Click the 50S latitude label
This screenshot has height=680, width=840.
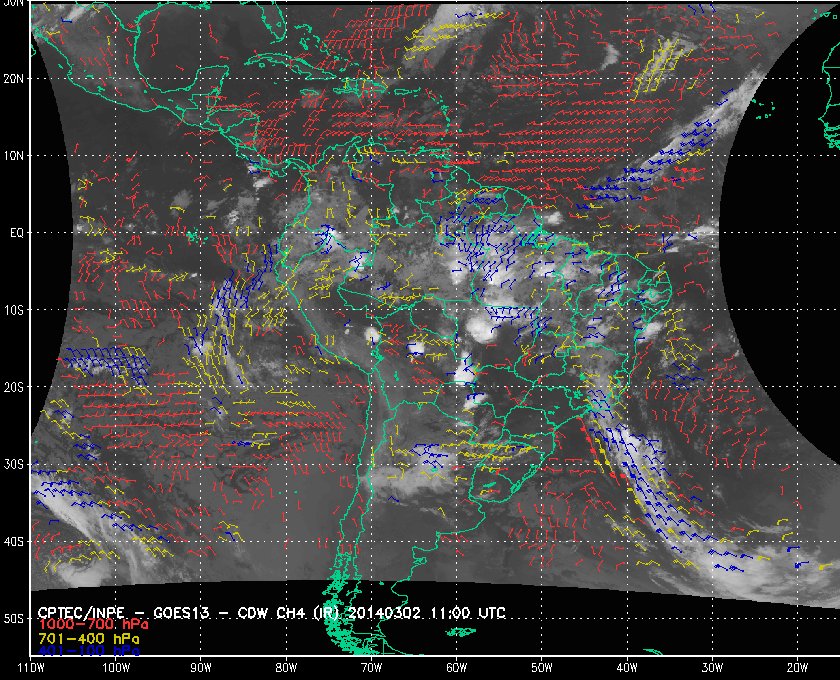tap(13, 619)
